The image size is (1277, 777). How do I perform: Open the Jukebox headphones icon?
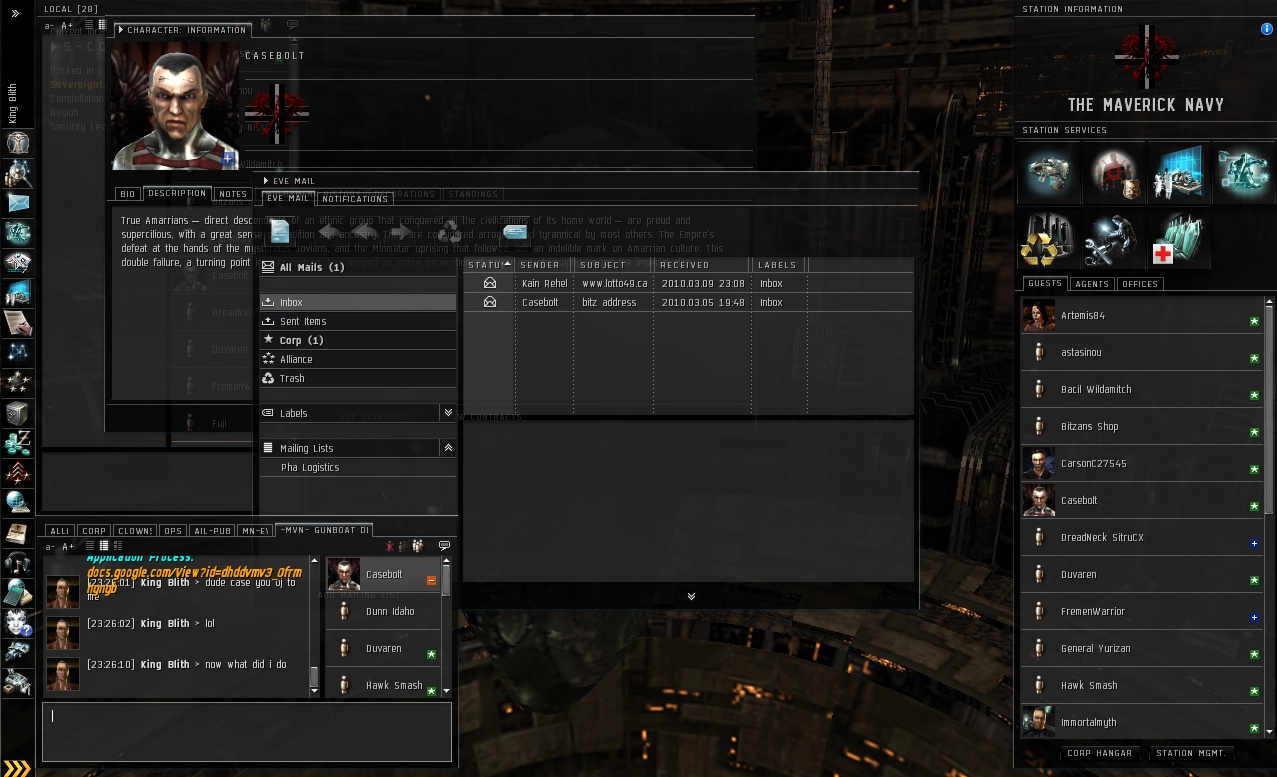click(x=17, y=563)
